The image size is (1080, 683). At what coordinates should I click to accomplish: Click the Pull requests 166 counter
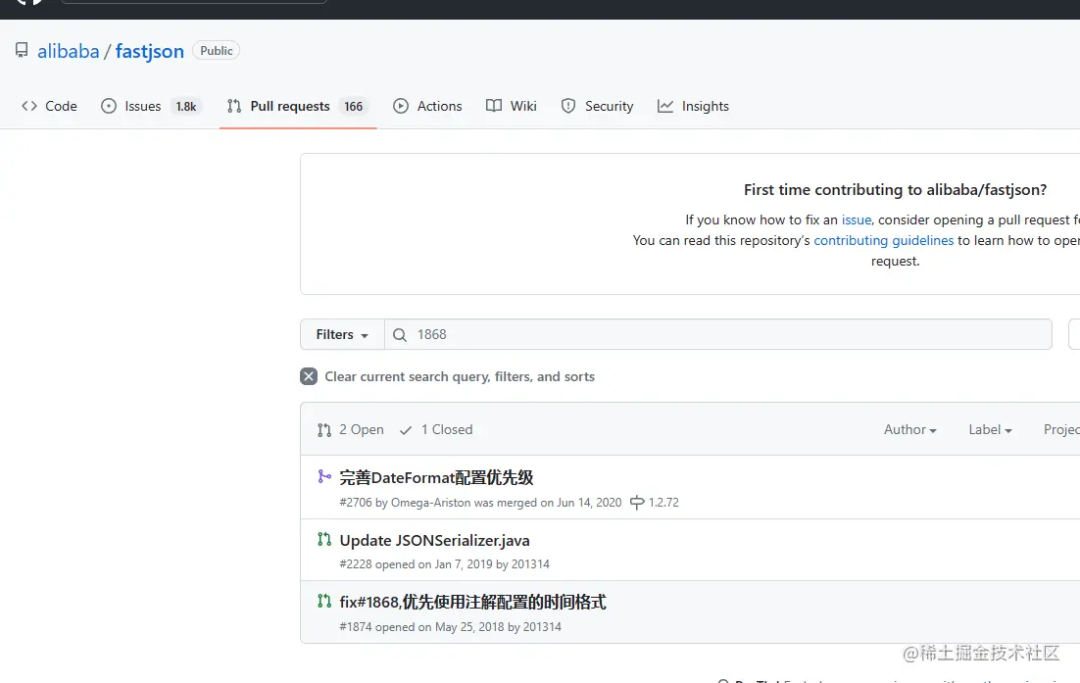point(353,106)
